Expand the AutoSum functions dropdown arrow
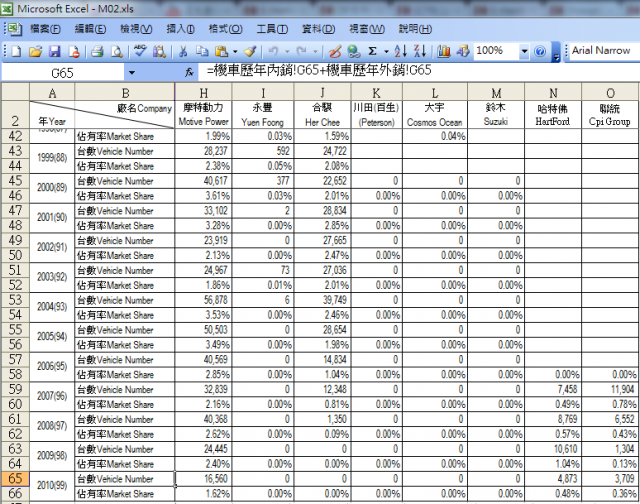Screen dimensions: 640x504 [x=386, y=52]
